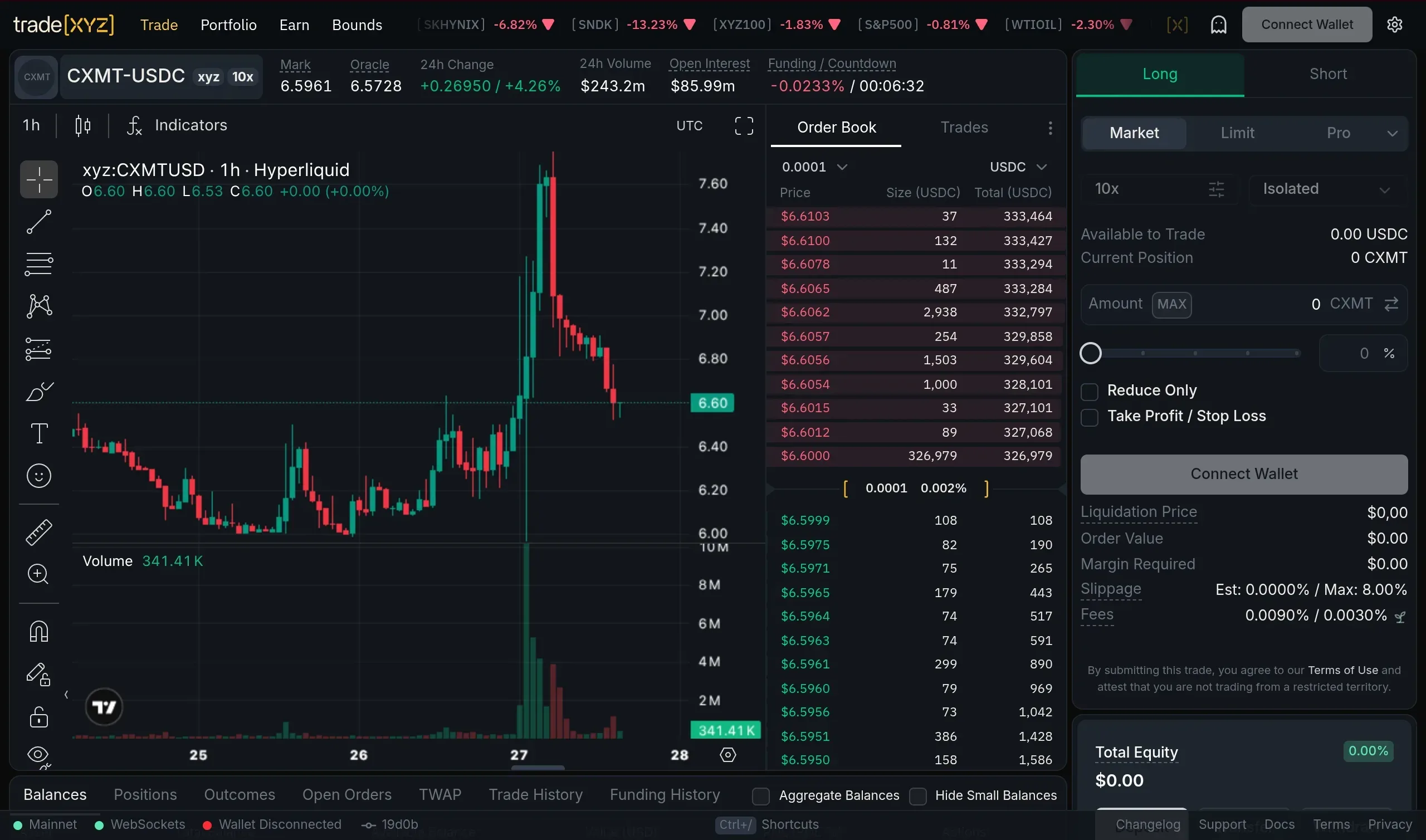Image resolution: width=1426 pixels, height=840 pixels.
Task: Select the crosshair cursor tool
Action: click(38, 179)
